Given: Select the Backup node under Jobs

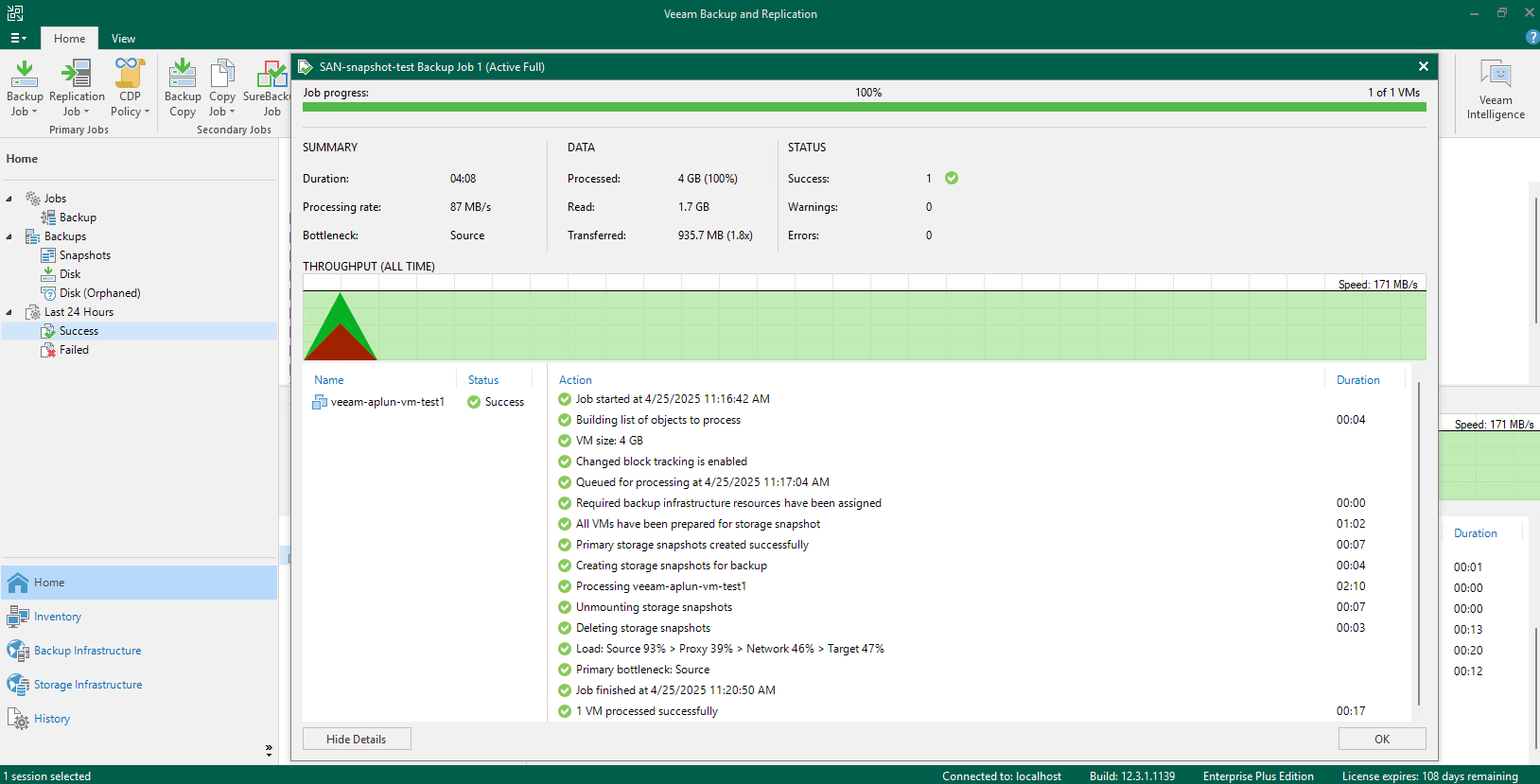Looking at the screenshot, I should coord(78,218).
